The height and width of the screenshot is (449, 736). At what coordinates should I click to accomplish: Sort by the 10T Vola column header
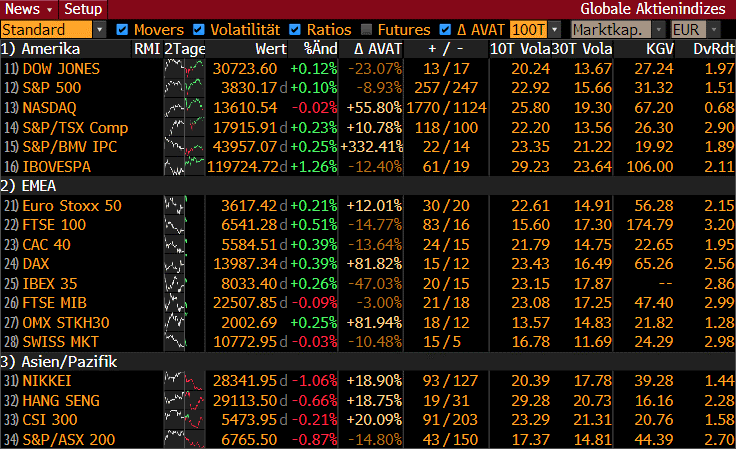click(x=520, y=49)
